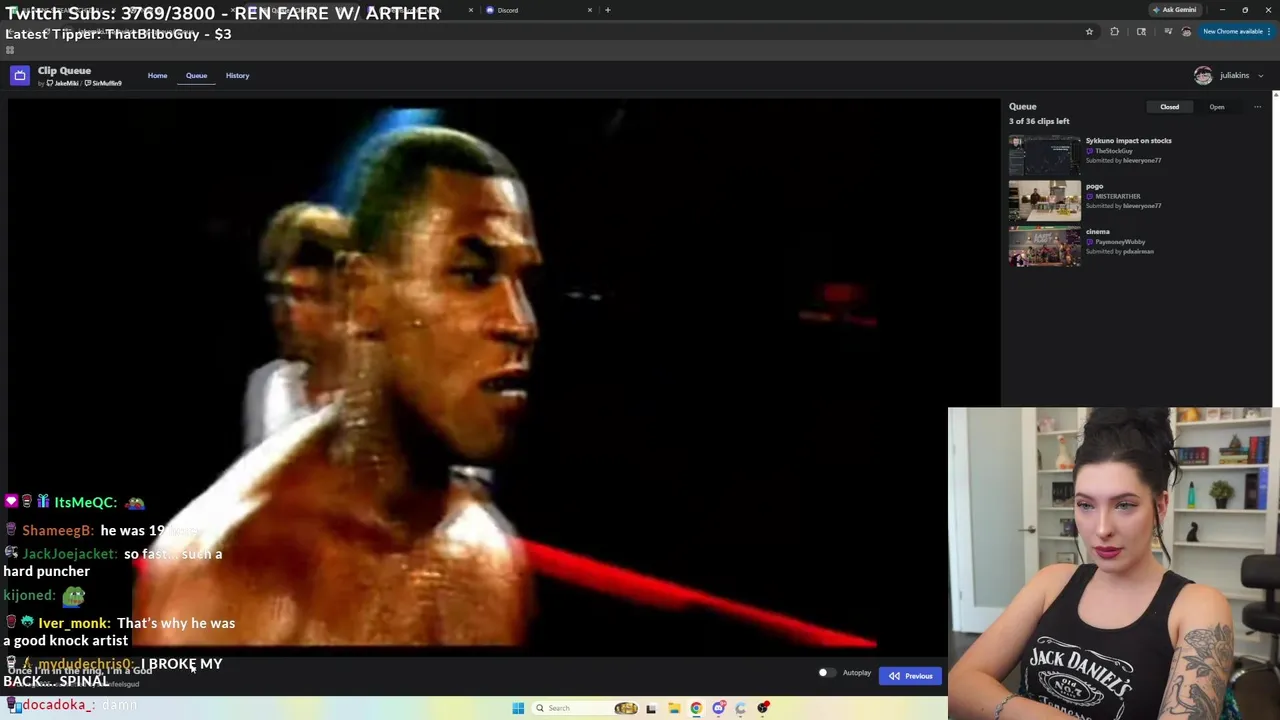Close the Discord browser tab

click(x=590, y=10)
